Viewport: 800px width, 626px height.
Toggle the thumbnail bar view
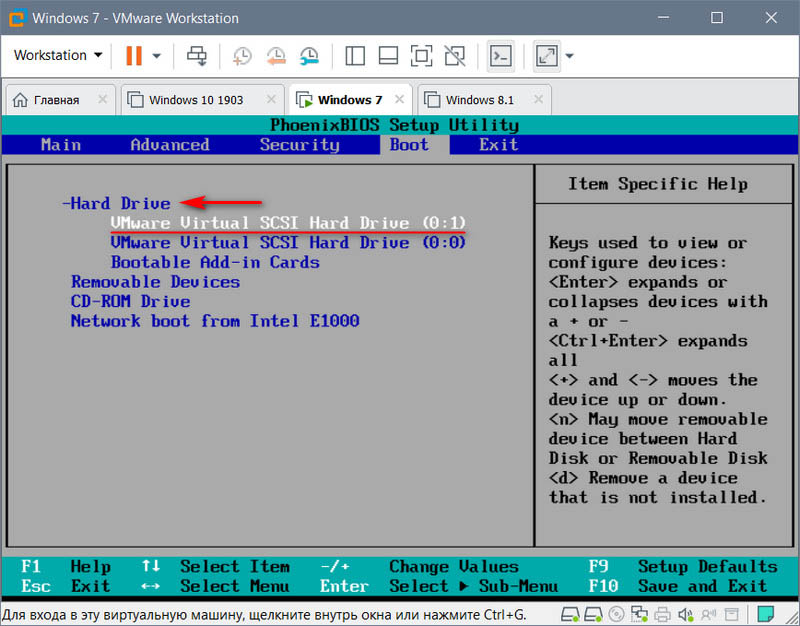pyautogui.click(x=388, y=56)
